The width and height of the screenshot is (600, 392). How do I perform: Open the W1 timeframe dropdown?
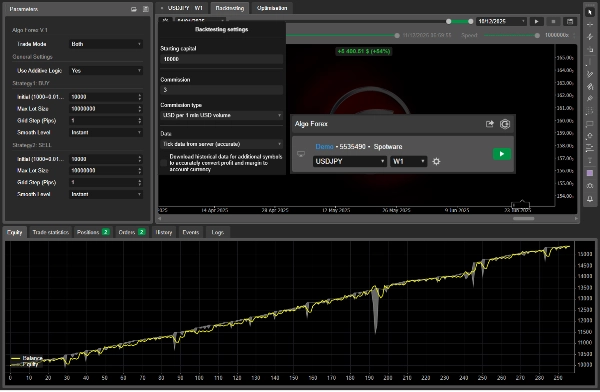pos(409,162)
